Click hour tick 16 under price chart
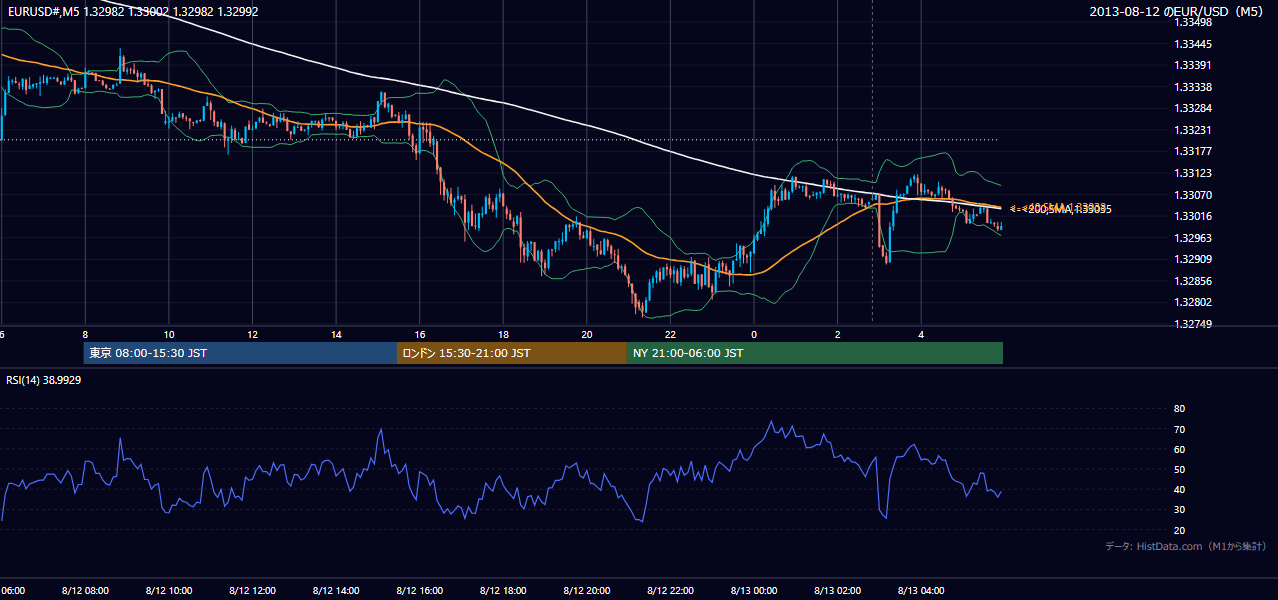This screenshot has width=1278, height=600. (420, 335)
